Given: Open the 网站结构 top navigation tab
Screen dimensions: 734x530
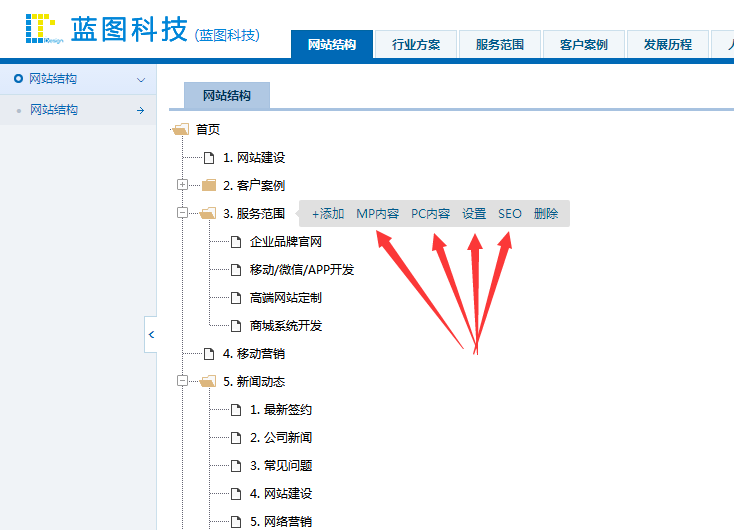Looking at the screenshot, I should click(332, 44).
